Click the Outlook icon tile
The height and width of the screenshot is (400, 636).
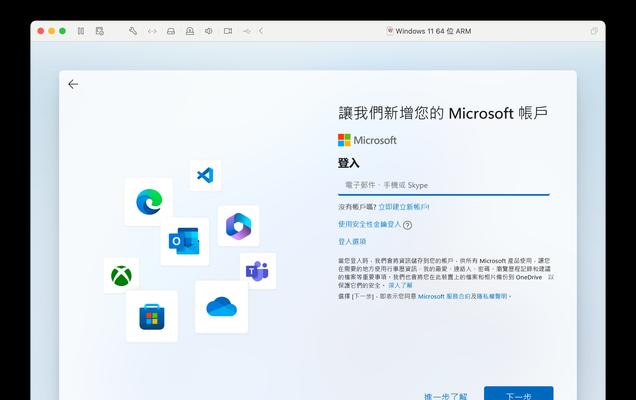185,241
